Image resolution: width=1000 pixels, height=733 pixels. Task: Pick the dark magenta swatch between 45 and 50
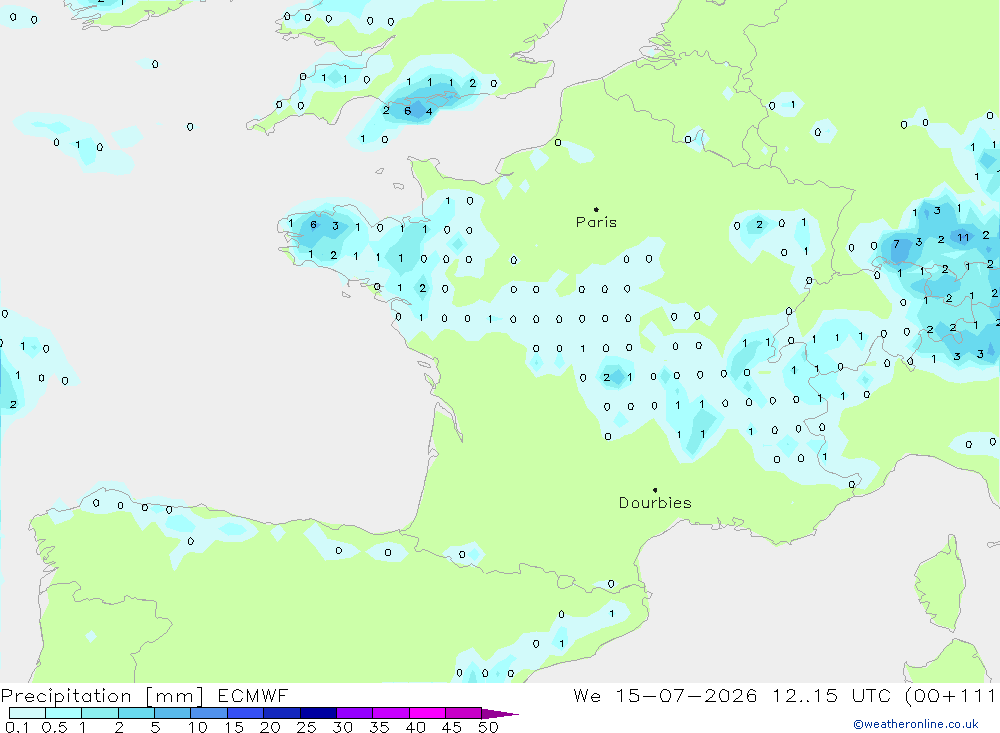tap(463, 713)
